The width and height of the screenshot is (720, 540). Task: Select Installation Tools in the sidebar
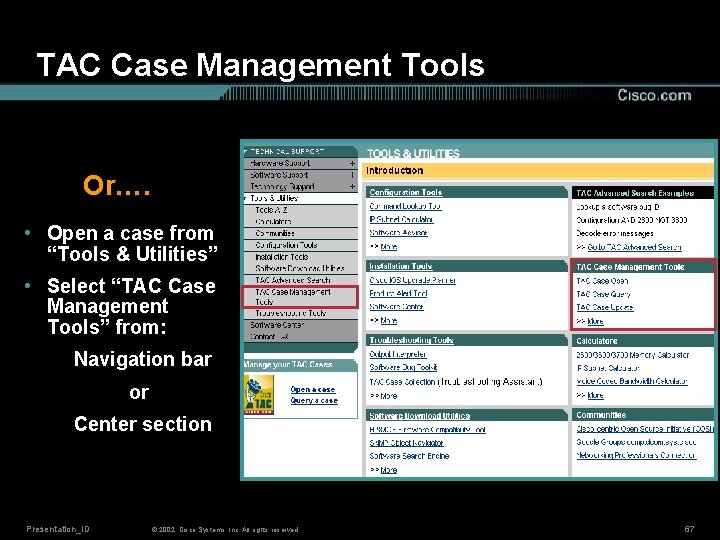point(281,257)
